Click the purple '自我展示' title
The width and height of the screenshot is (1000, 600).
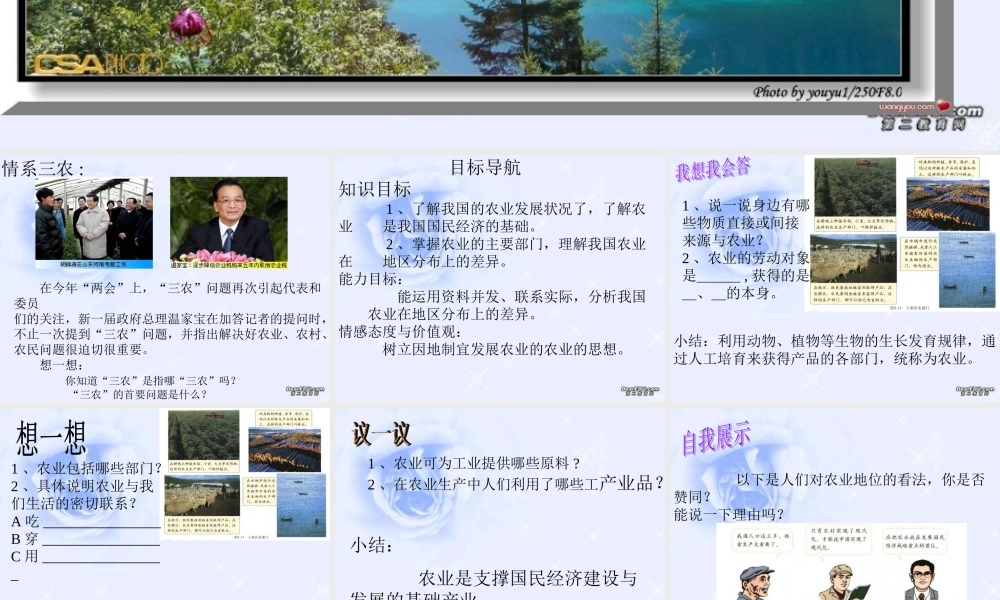[x=716, y=439]
